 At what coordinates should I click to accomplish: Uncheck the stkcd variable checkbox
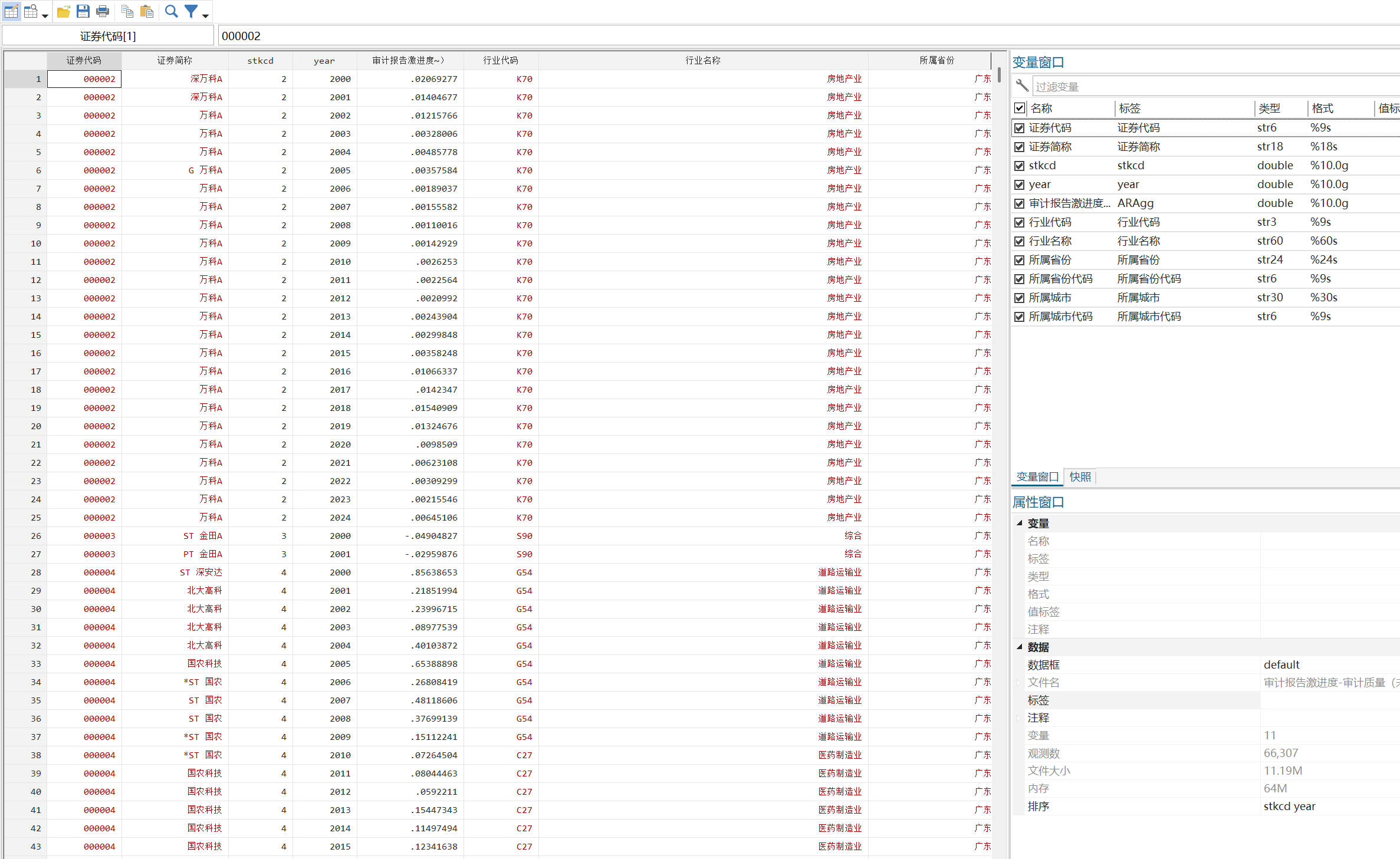[1020, 166]
